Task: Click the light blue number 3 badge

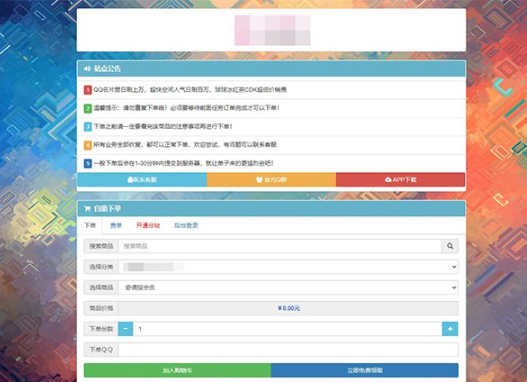Action: (x=88, y=127)
